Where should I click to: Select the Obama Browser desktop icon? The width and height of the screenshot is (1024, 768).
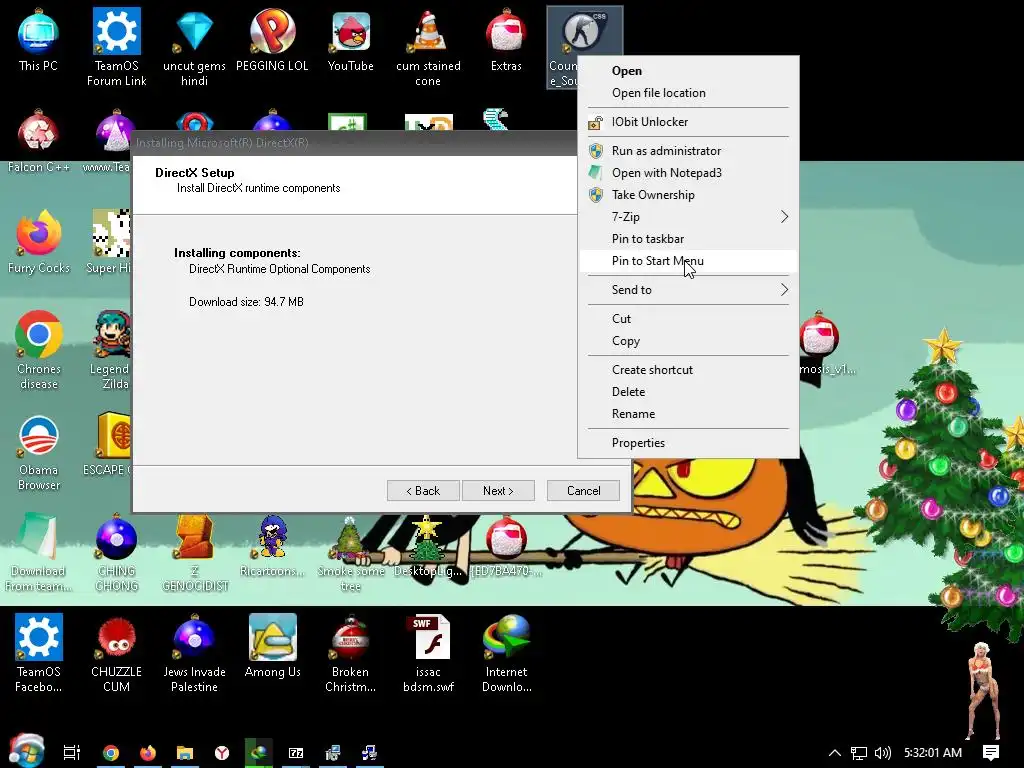point(39,451)
